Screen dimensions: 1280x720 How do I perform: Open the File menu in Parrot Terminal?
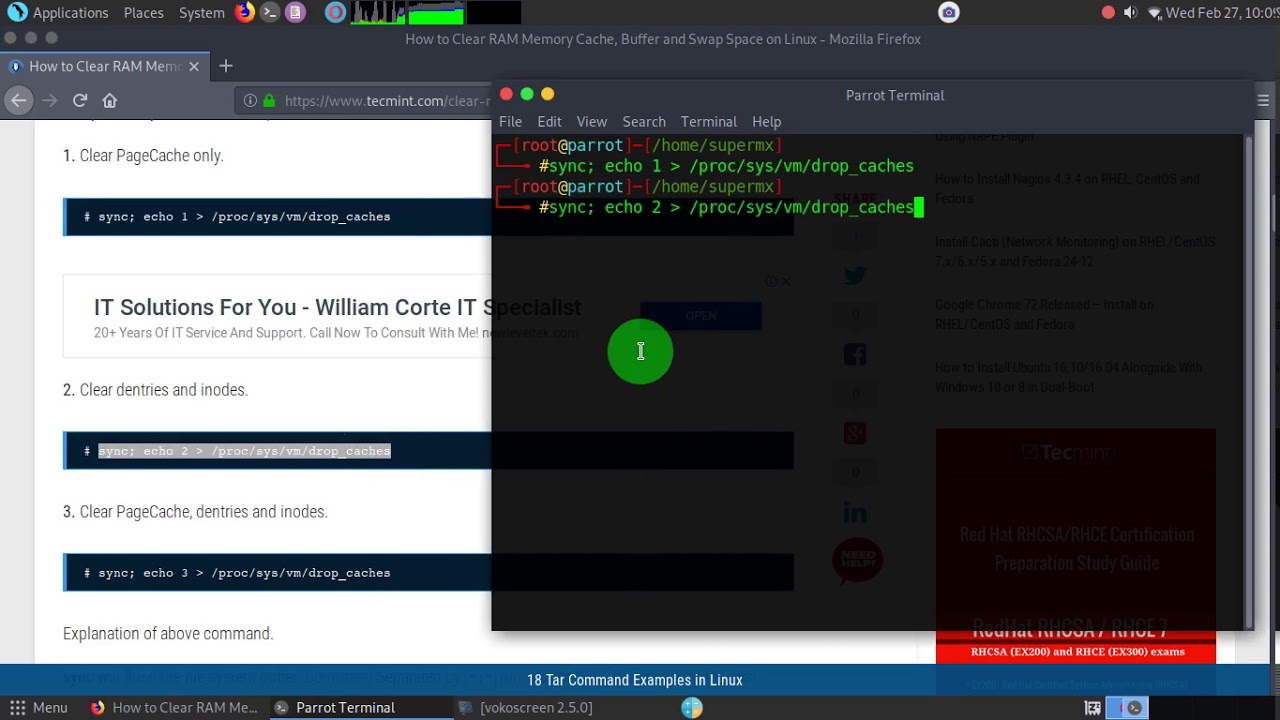click(510, 121)
